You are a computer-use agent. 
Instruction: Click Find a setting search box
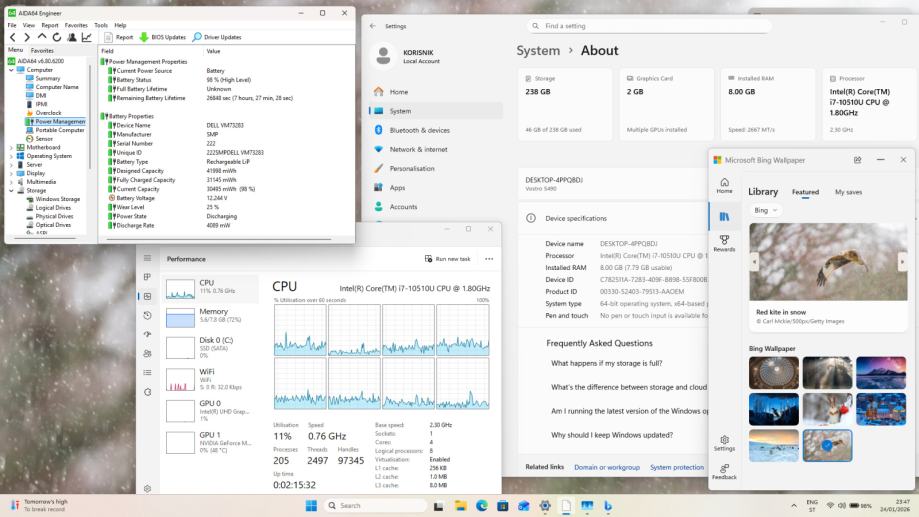649,26
